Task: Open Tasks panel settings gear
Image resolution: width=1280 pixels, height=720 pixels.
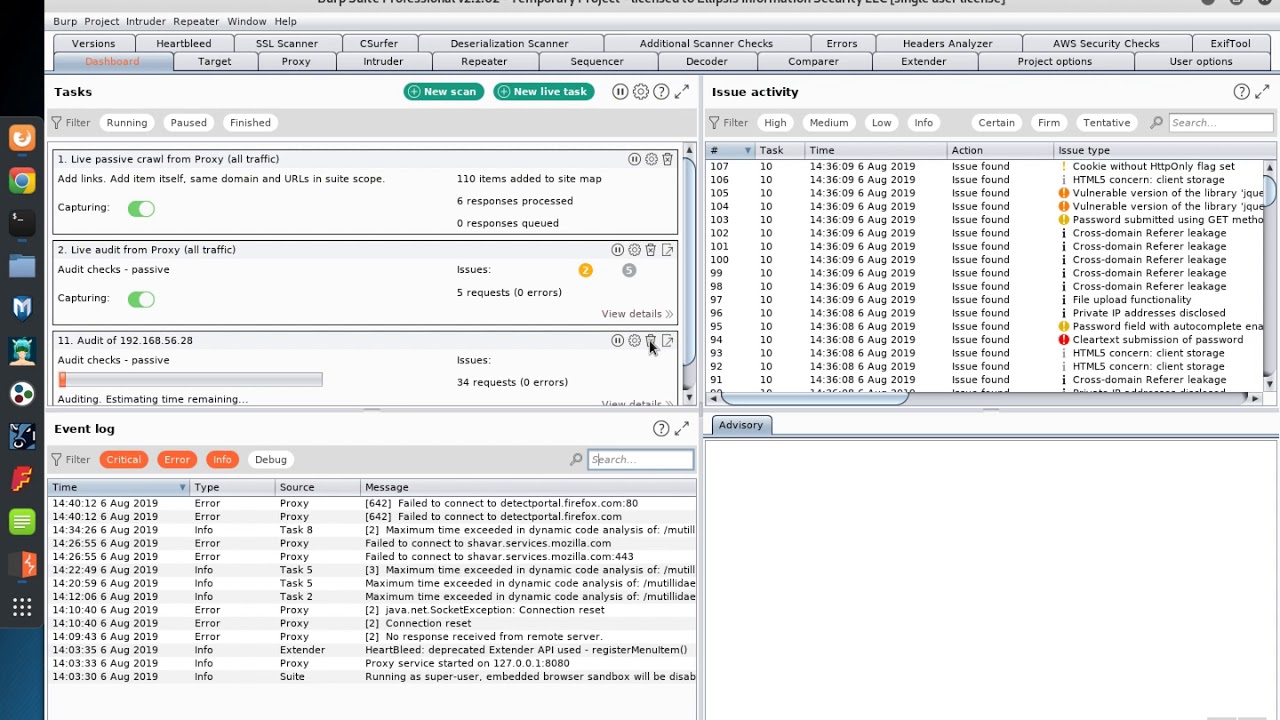Action: tap(640, 92)
